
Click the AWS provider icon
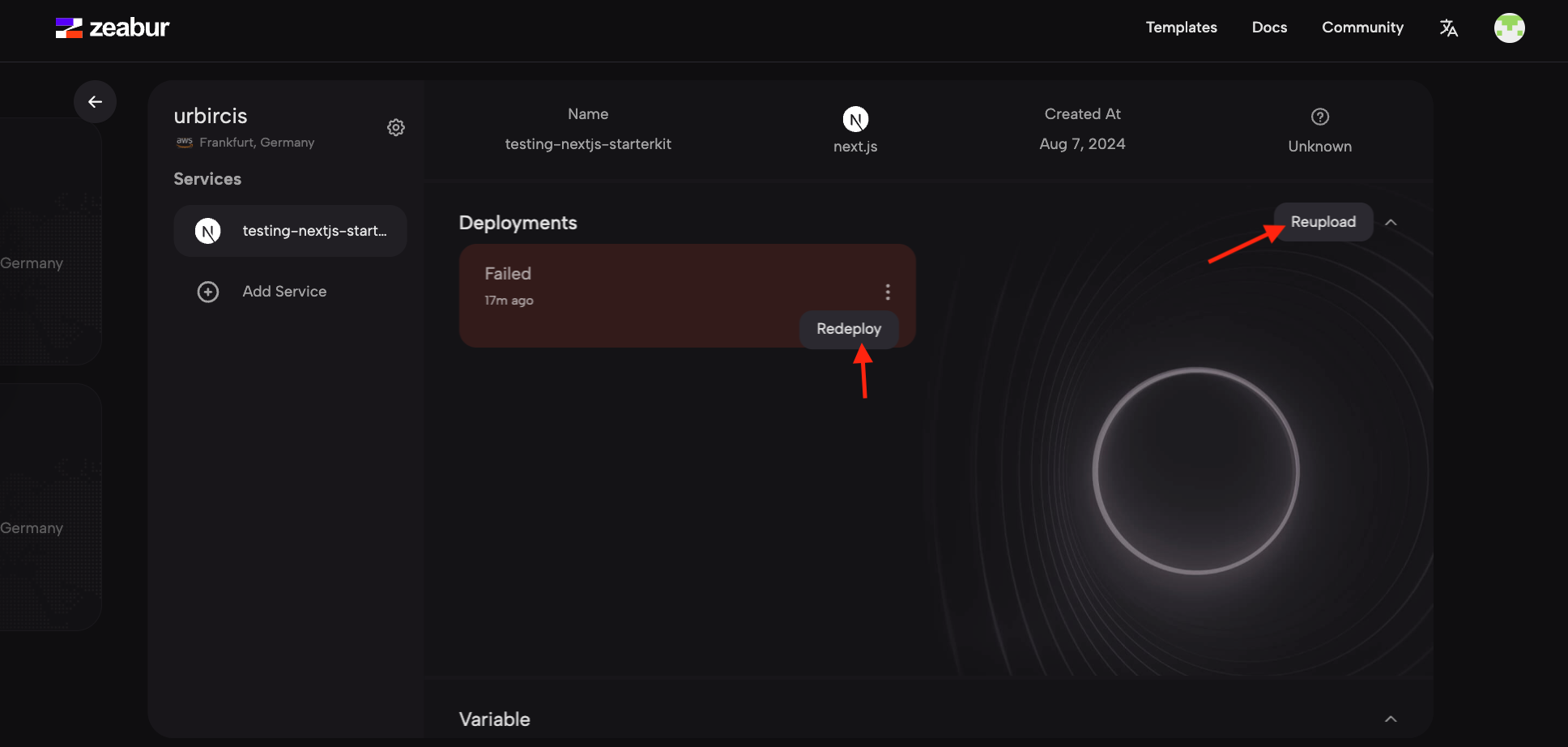pos(185,142)
